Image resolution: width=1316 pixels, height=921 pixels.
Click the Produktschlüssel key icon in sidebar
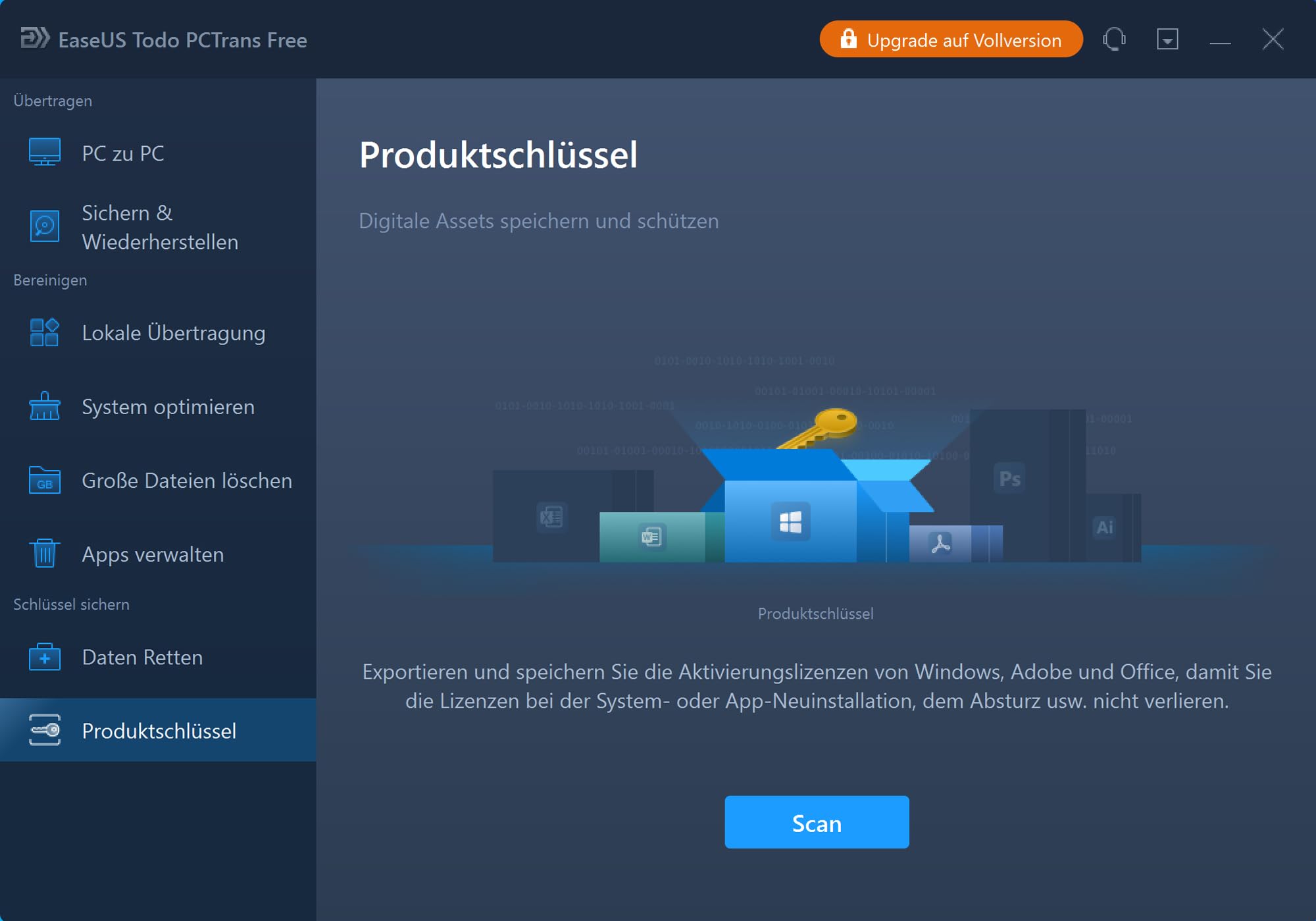tap(45, 730)
